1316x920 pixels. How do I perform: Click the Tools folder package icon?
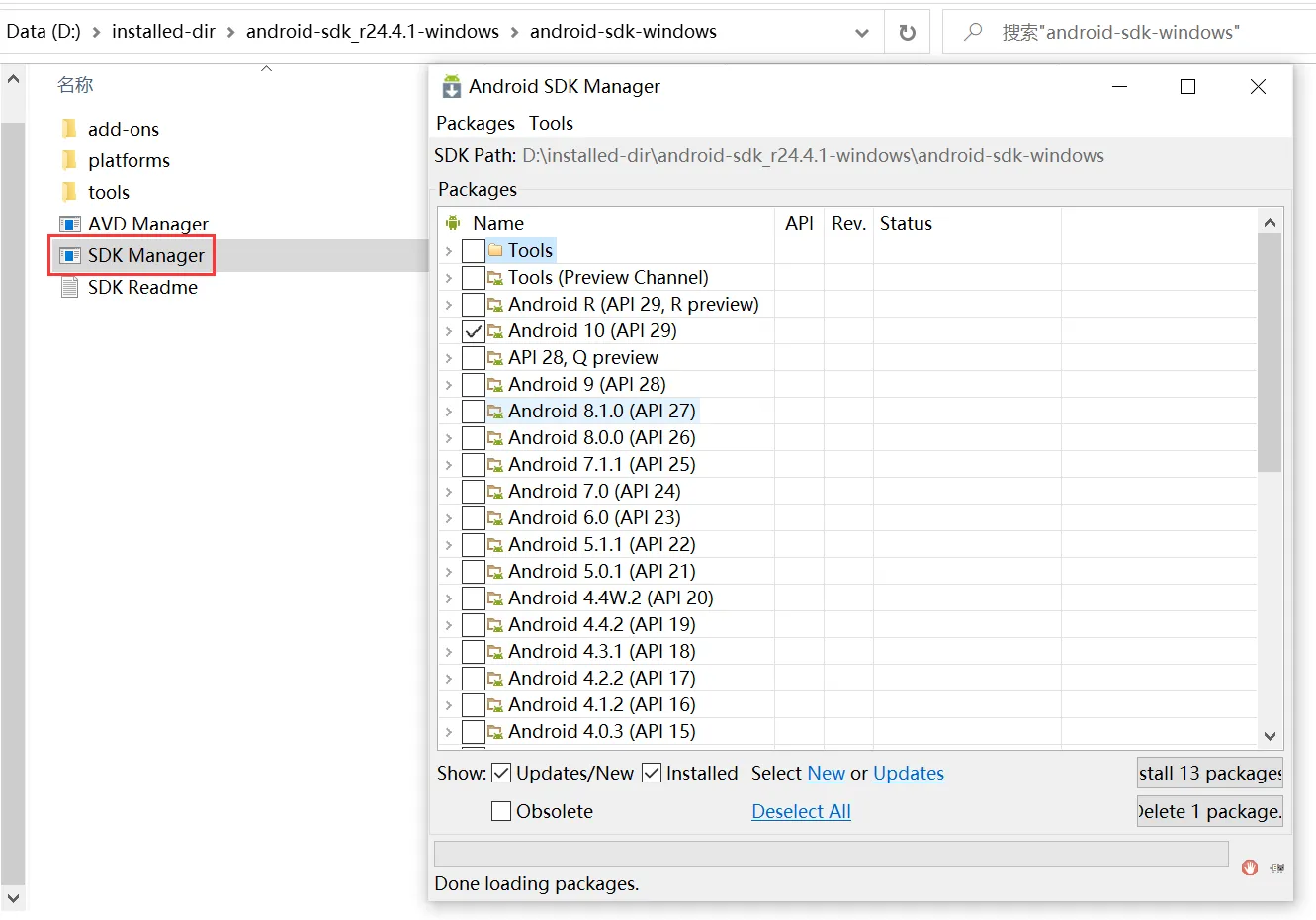coord(495,250)
